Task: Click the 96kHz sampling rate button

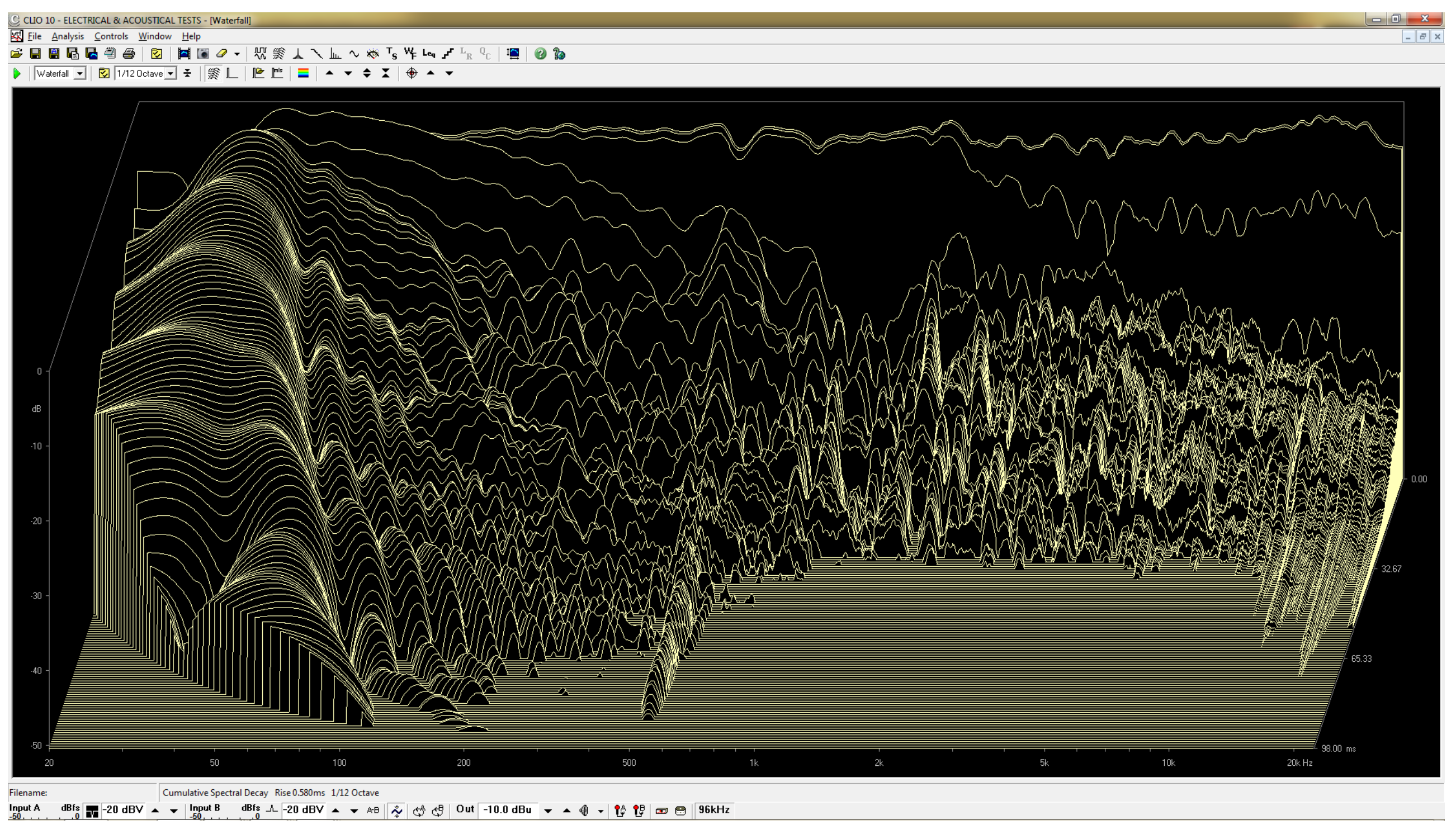Action: point(713,810)
